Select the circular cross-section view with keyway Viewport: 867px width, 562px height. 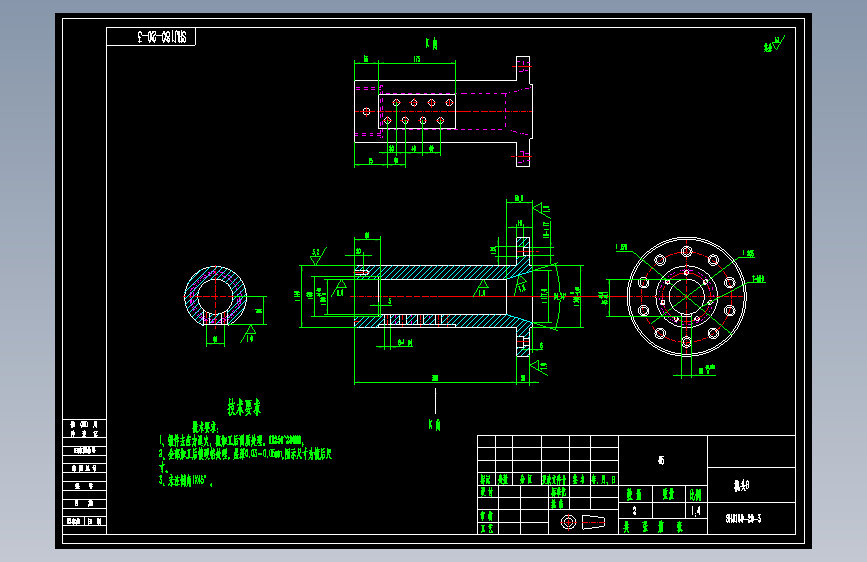tap(216, 296)
